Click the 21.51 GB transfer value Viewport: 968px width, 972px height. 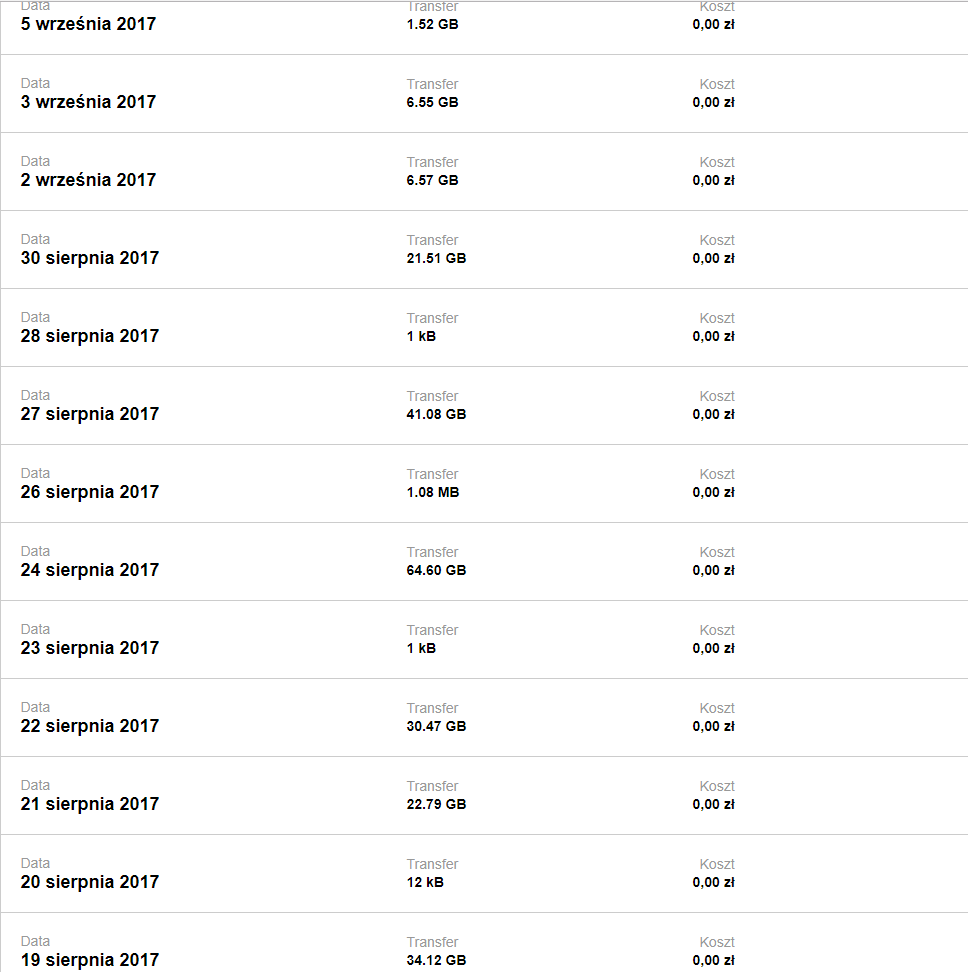[436, 259]
